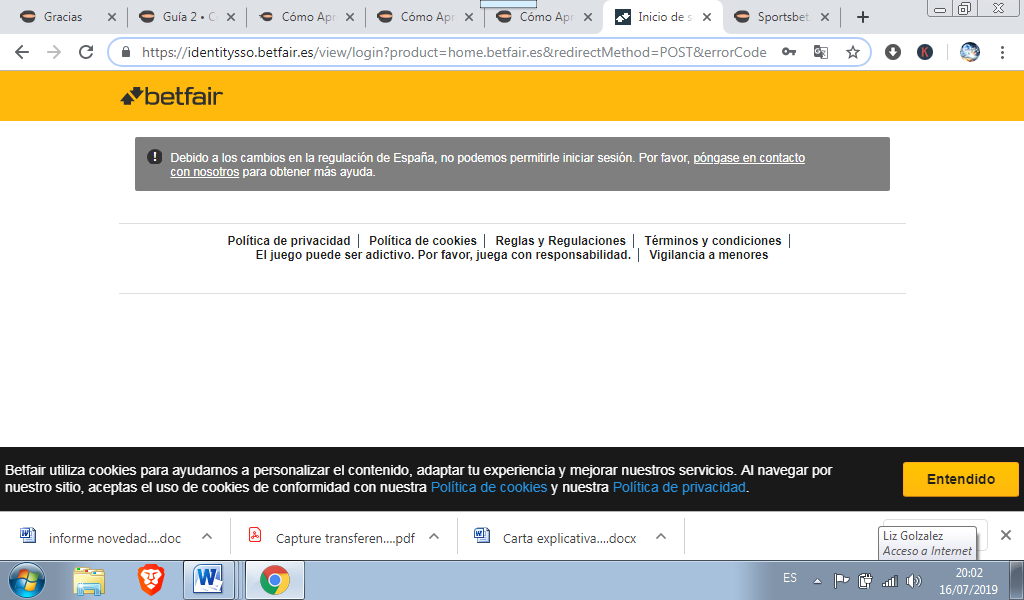Close the Inicio de sesión tab
The height and width of the screenshot is (600, 1024).
707,17
